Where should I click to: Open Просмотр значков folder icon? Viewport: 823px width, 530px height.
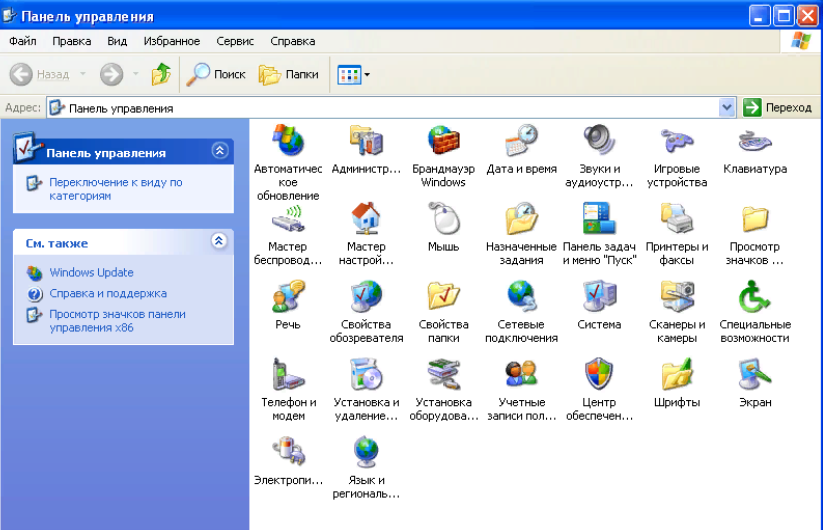pos(755,218)
